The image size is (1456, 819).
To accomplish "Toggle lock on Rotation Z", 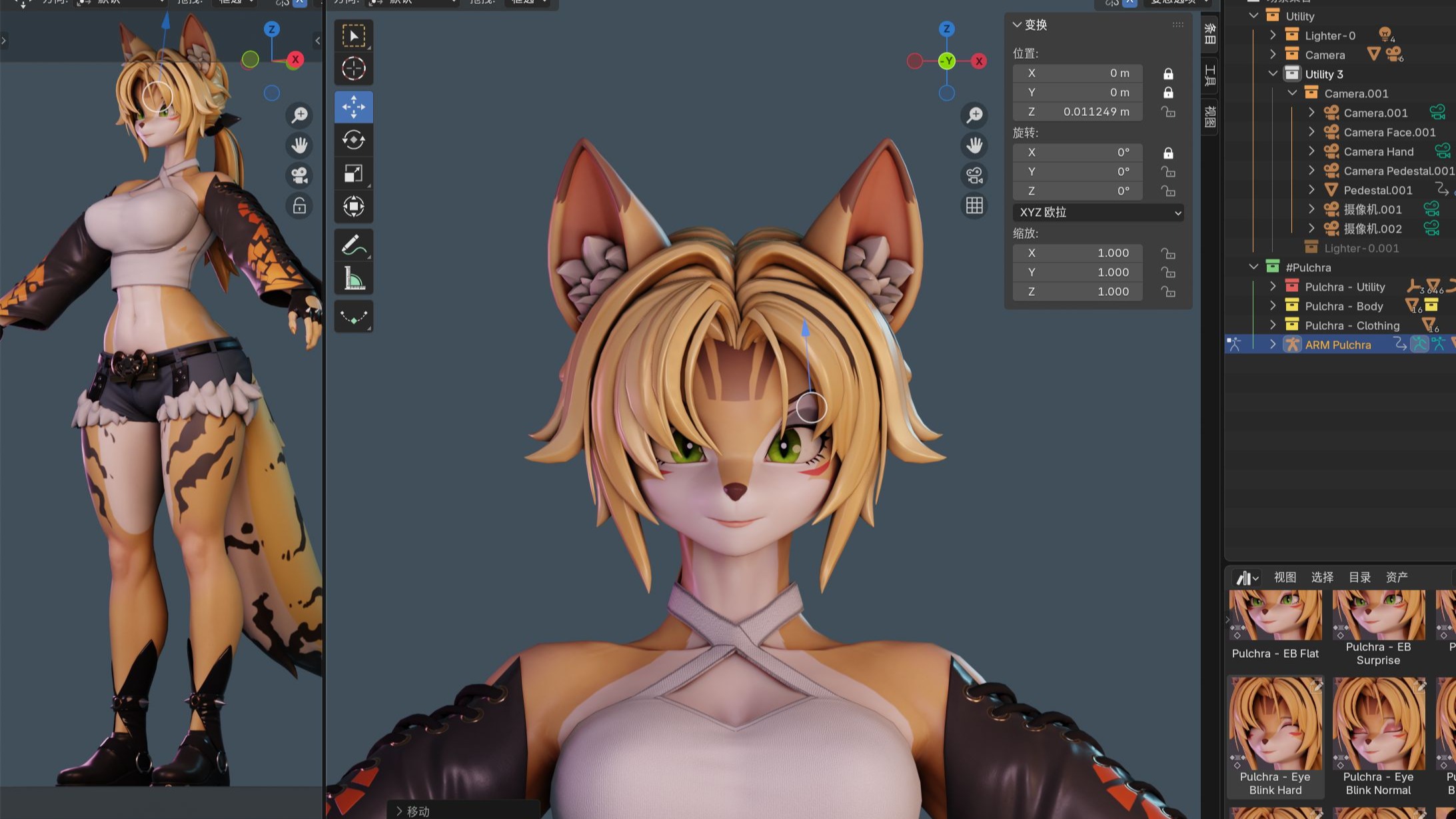I will [x=1168, y=191].
